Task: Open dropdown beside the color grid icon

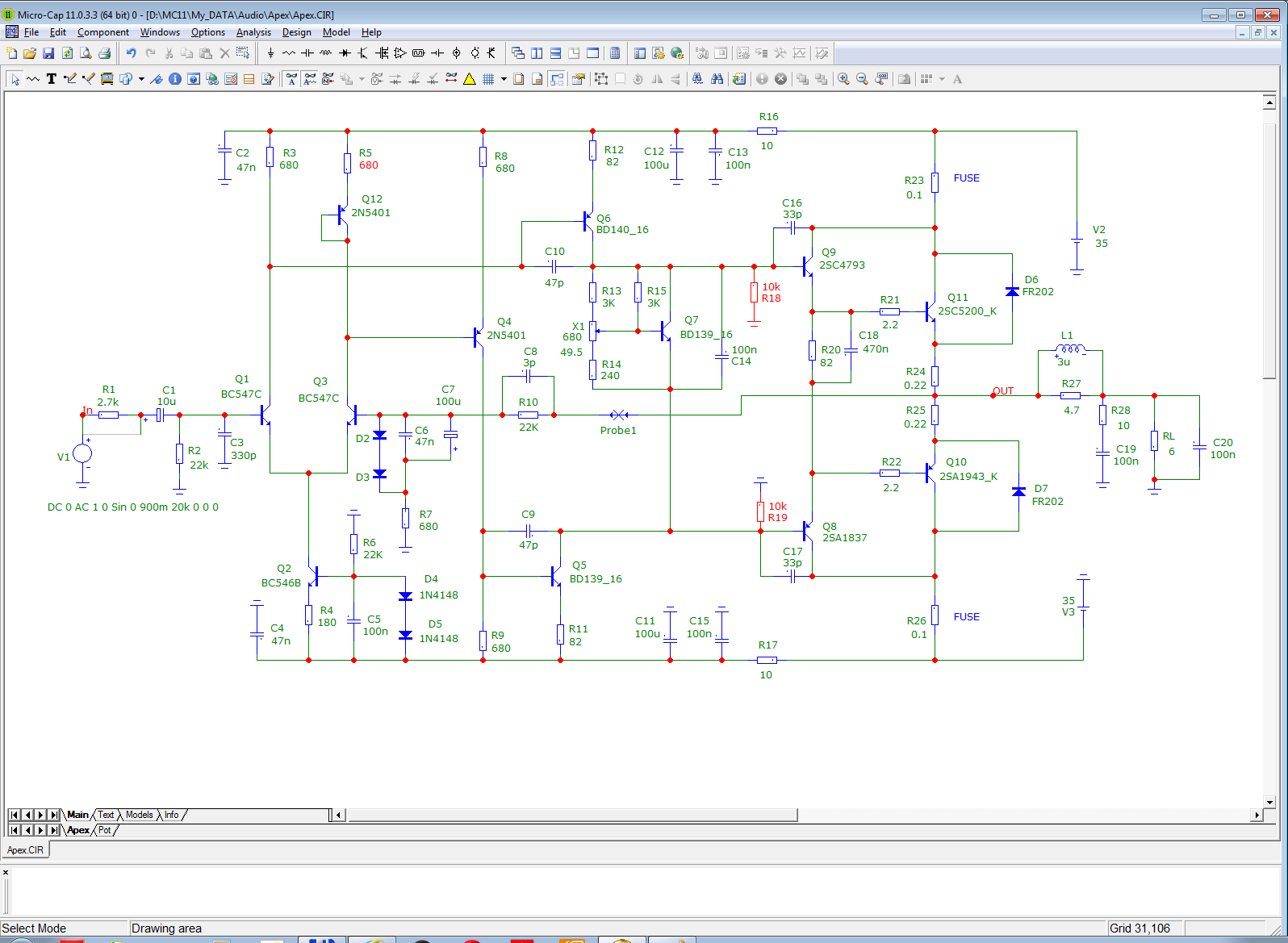Action: 942,79
